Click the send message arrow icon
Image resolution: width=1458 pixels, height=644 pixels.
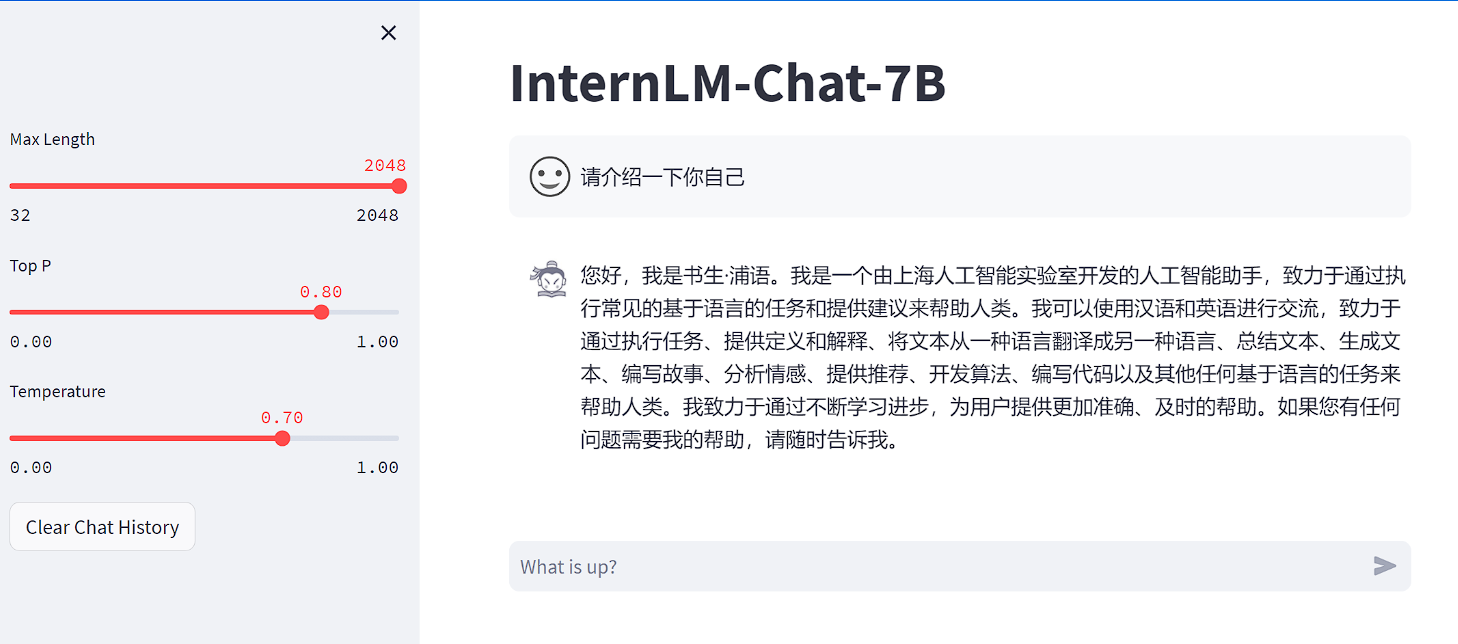1384,566
